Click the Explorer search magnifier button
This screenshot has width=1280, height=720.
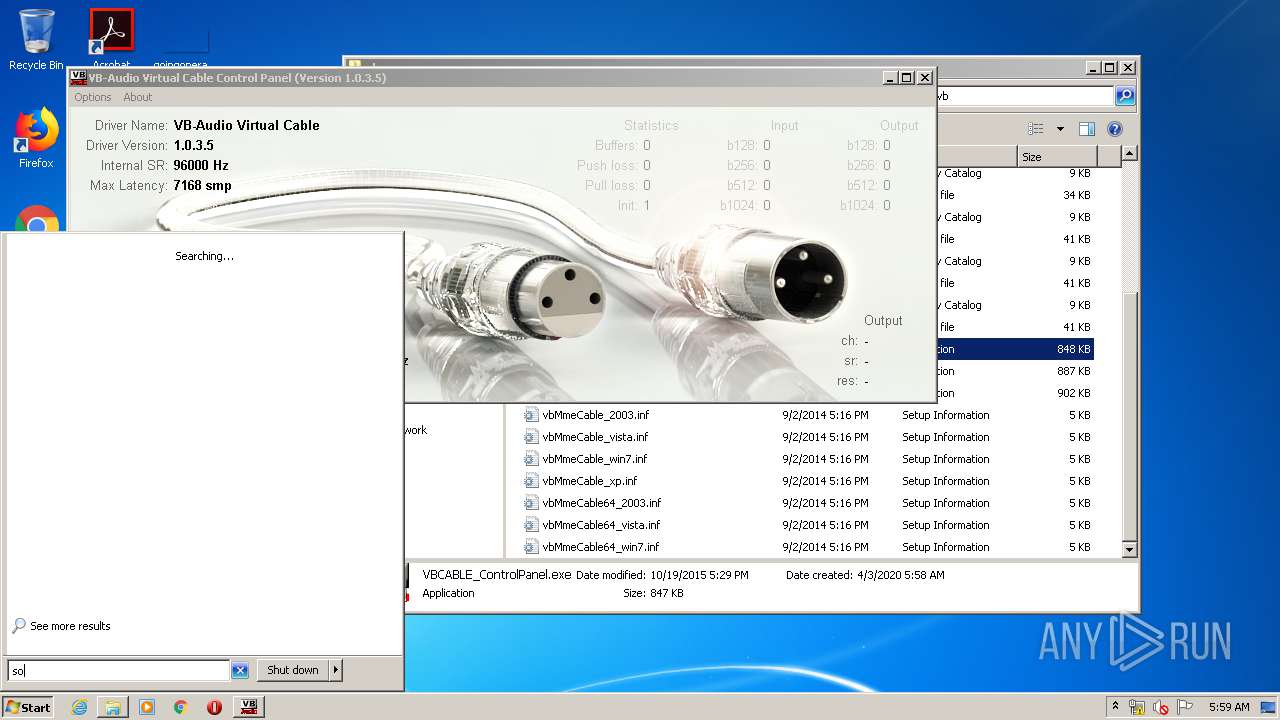[1125, 96]
